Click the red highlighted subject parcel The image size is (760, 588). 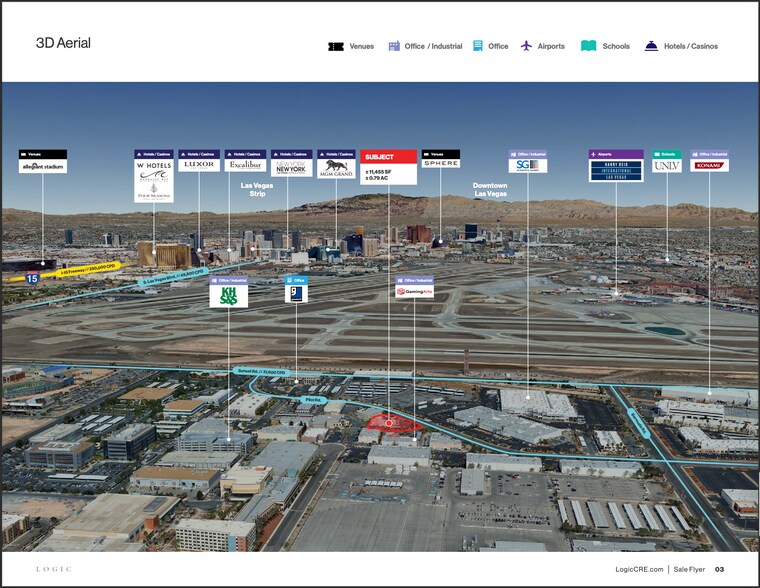pos(394,423)
